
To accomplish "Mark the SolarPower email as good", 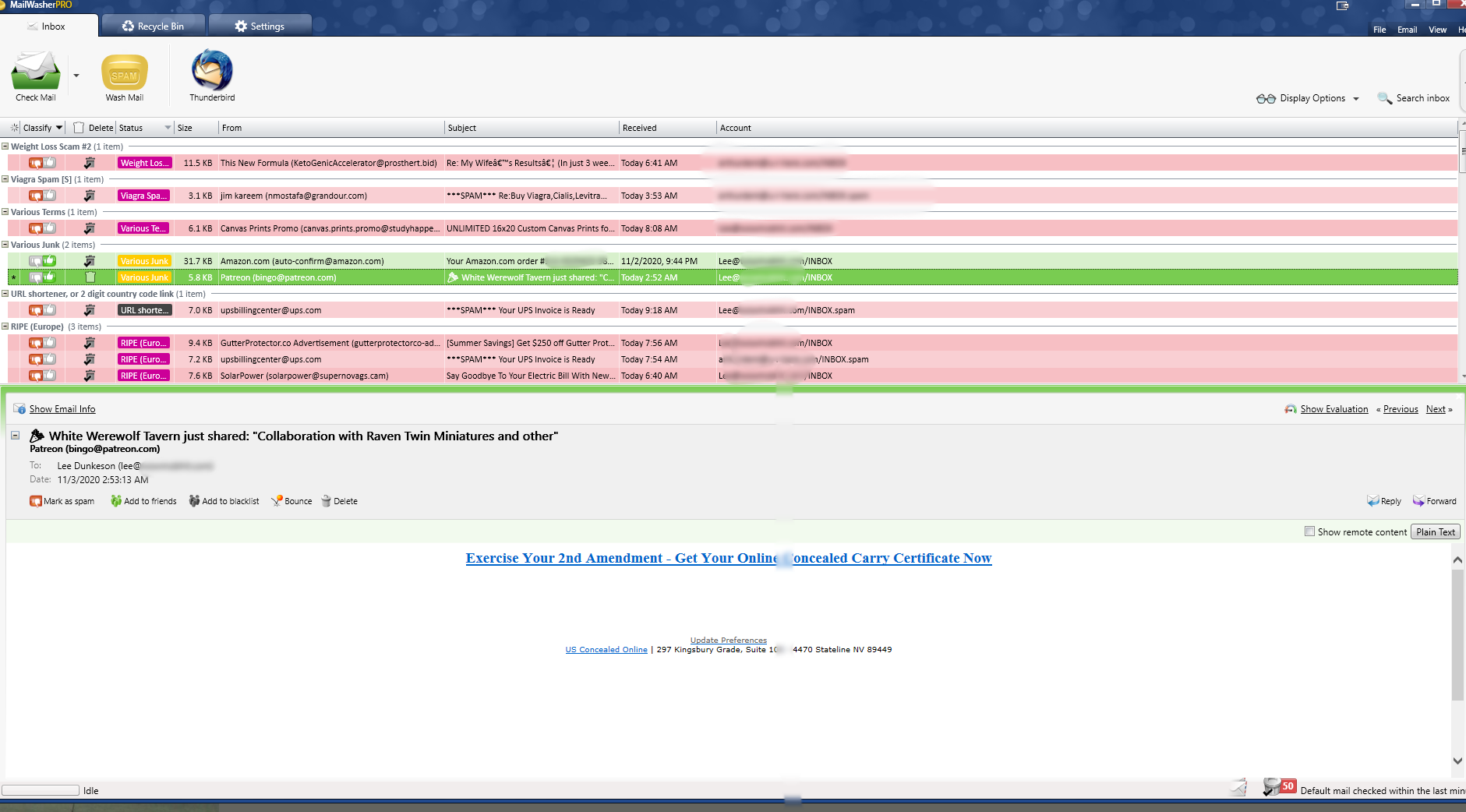I will (x=50, y=376).
